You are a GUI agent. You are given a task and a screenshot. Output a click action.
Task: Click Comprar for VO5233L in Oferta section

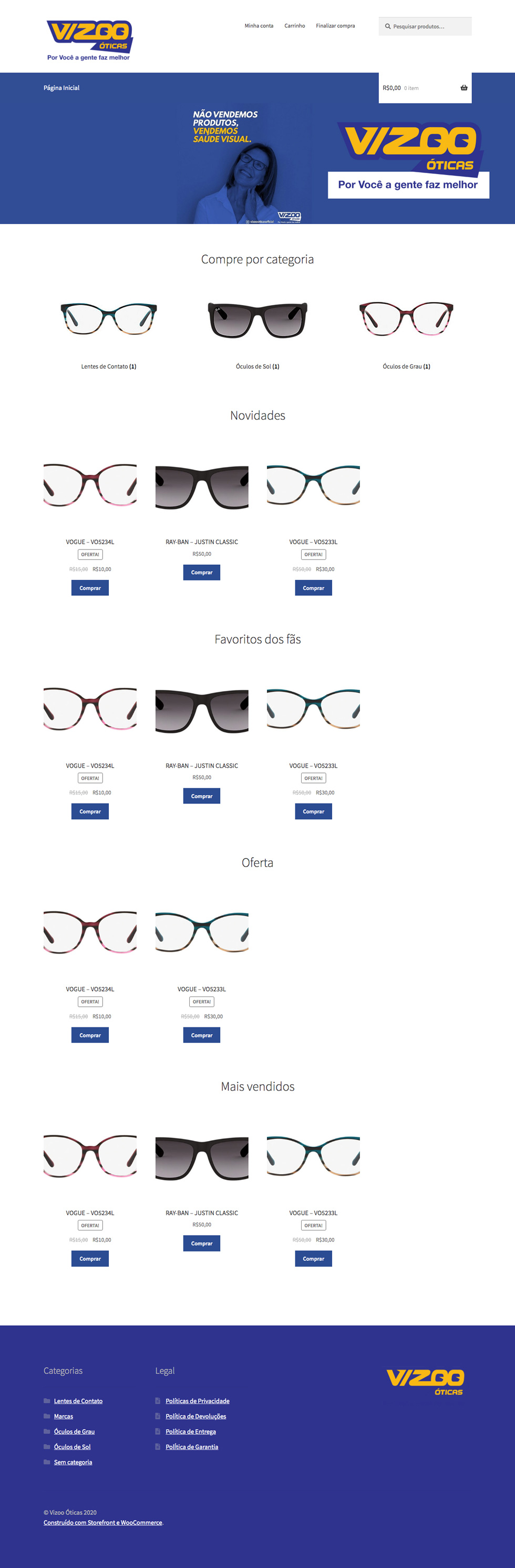(202, 1035)
